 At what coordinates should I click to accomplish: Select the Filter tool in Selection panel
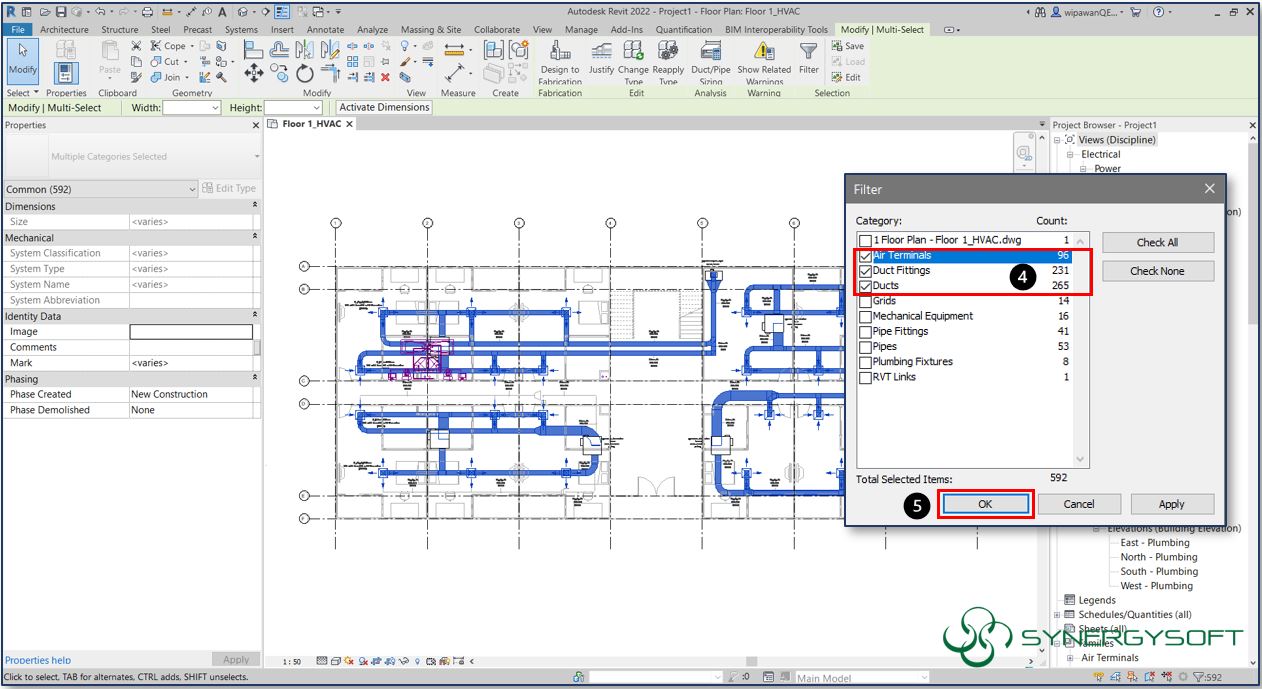[x=808, y=62]
